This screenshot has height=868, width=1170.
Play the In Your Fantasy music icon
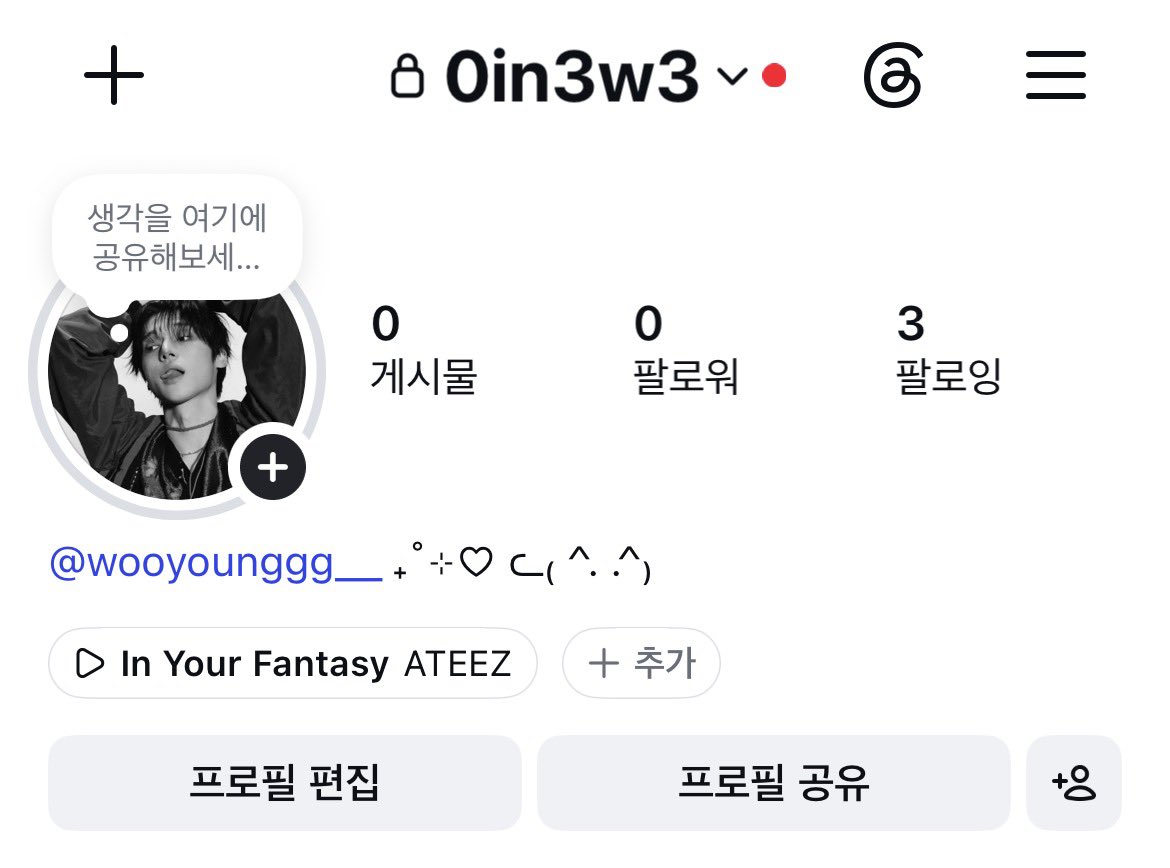(x=90, y=664)
